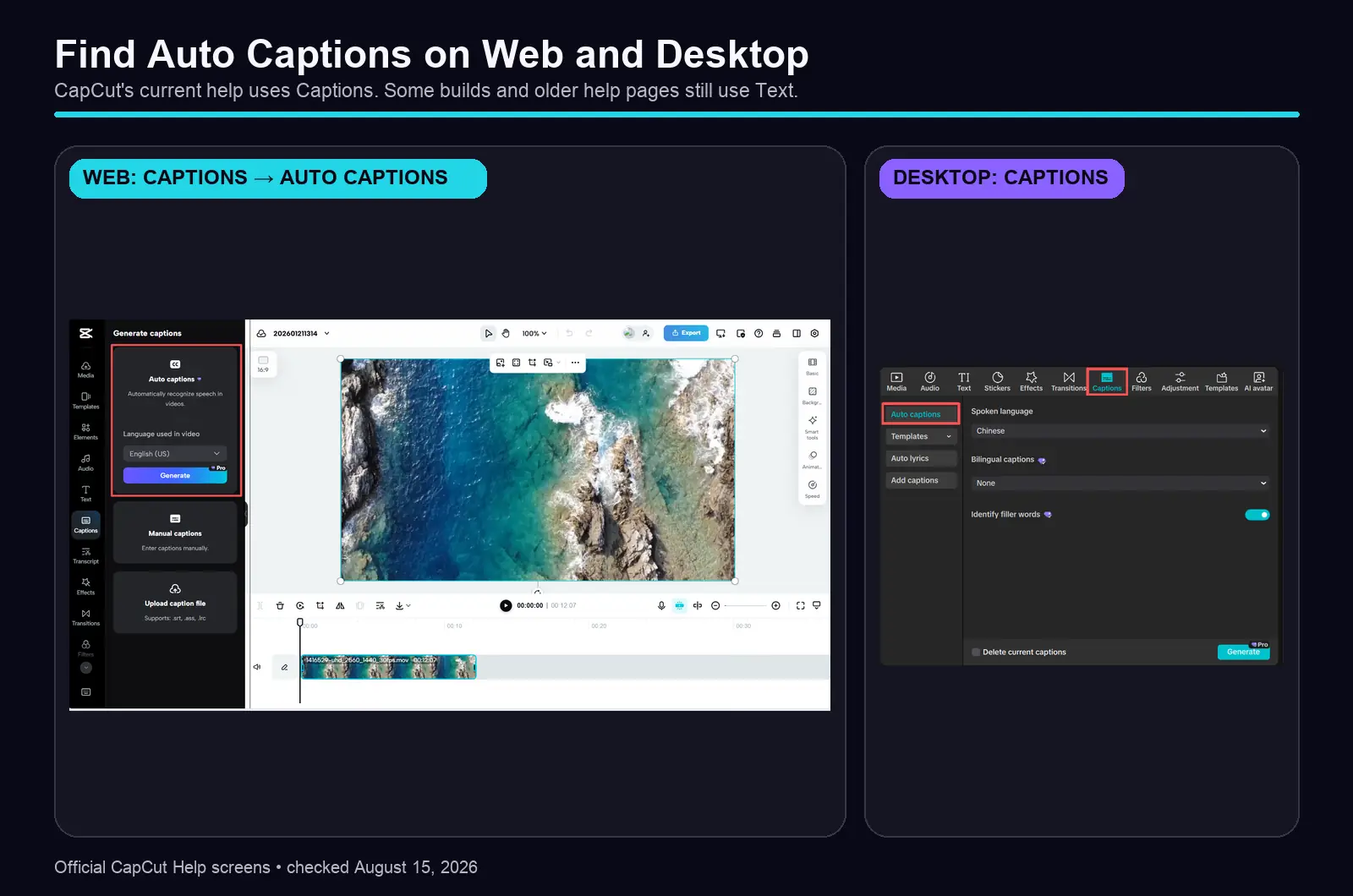Mute the timeline track speaker

pos(257,667)
